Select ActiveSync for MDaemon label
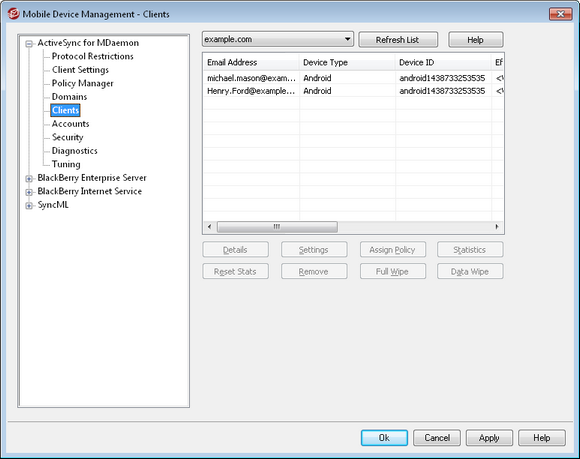The image size is (580, 459). pos(88,43)
